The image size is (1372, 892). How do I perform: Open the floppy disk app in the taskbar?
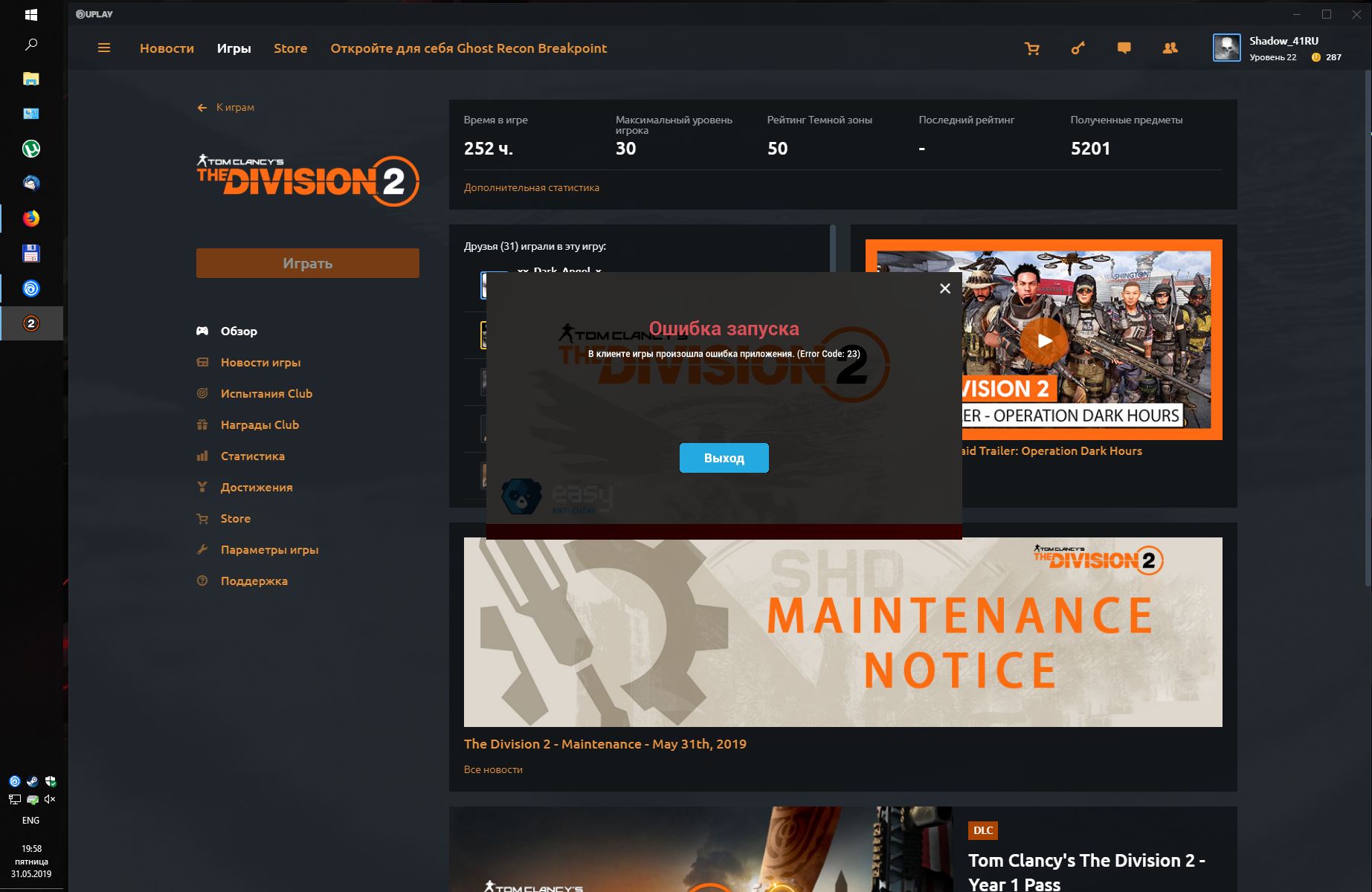coord(31,253)
